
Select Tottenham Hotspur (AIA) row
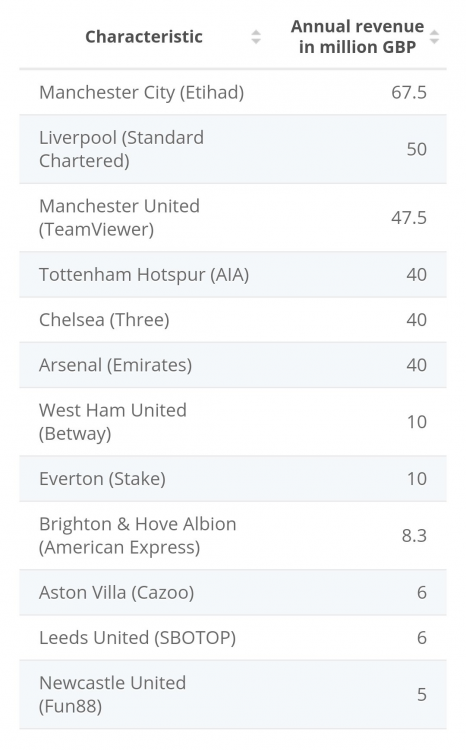(x=233, y=275)
